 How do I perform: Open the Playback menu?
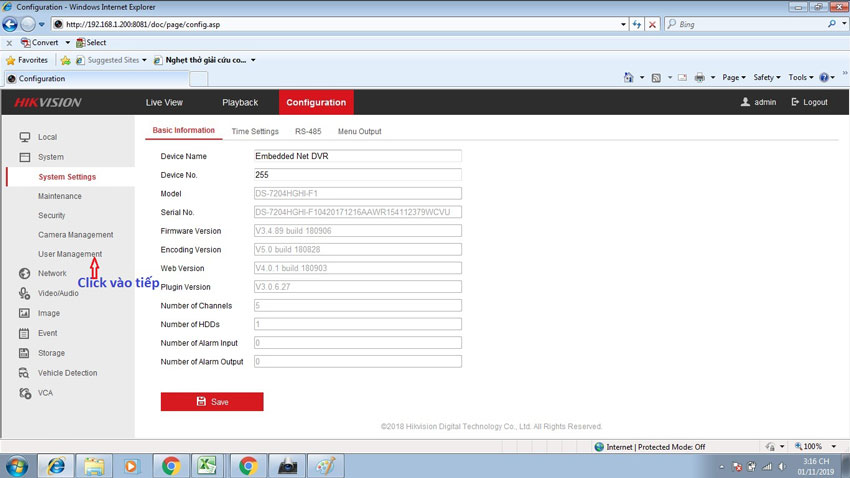coord(240,102)
